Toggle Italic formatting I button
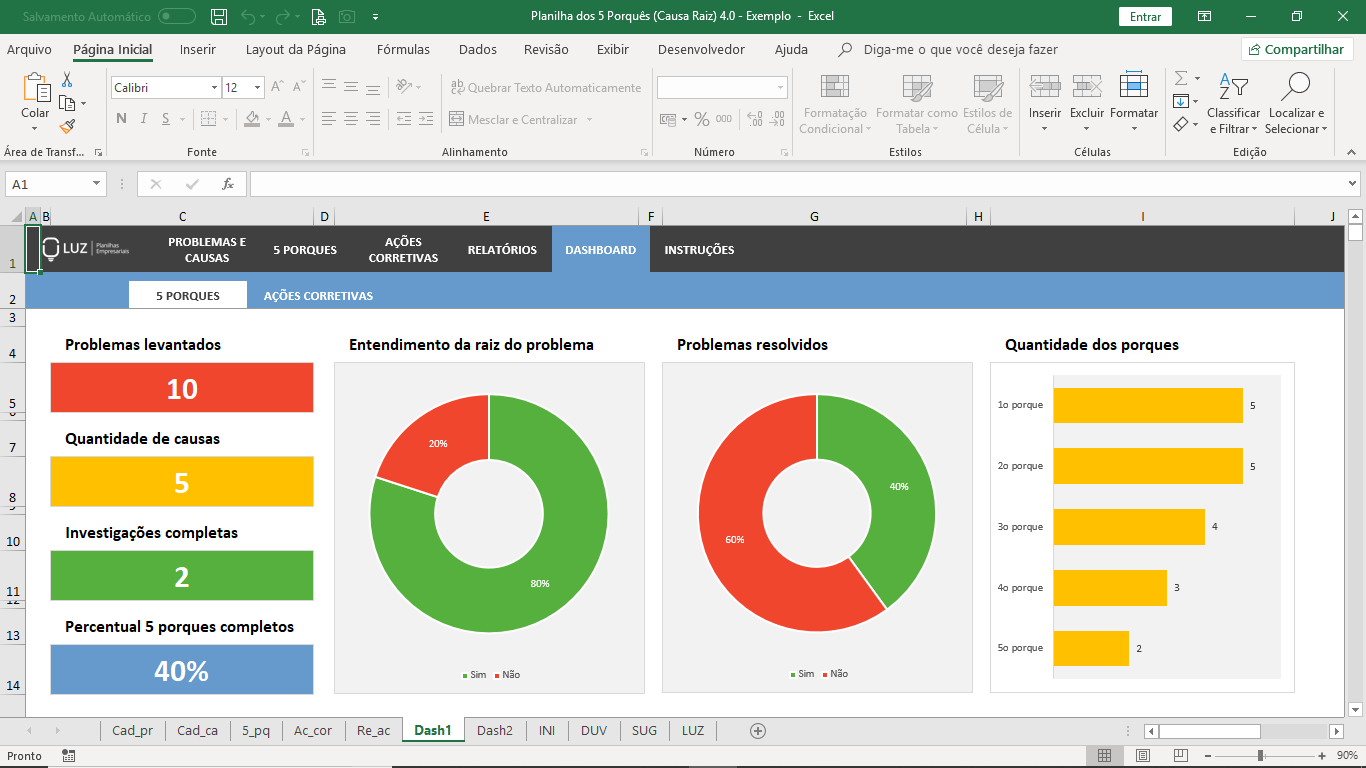 (144, 119)
